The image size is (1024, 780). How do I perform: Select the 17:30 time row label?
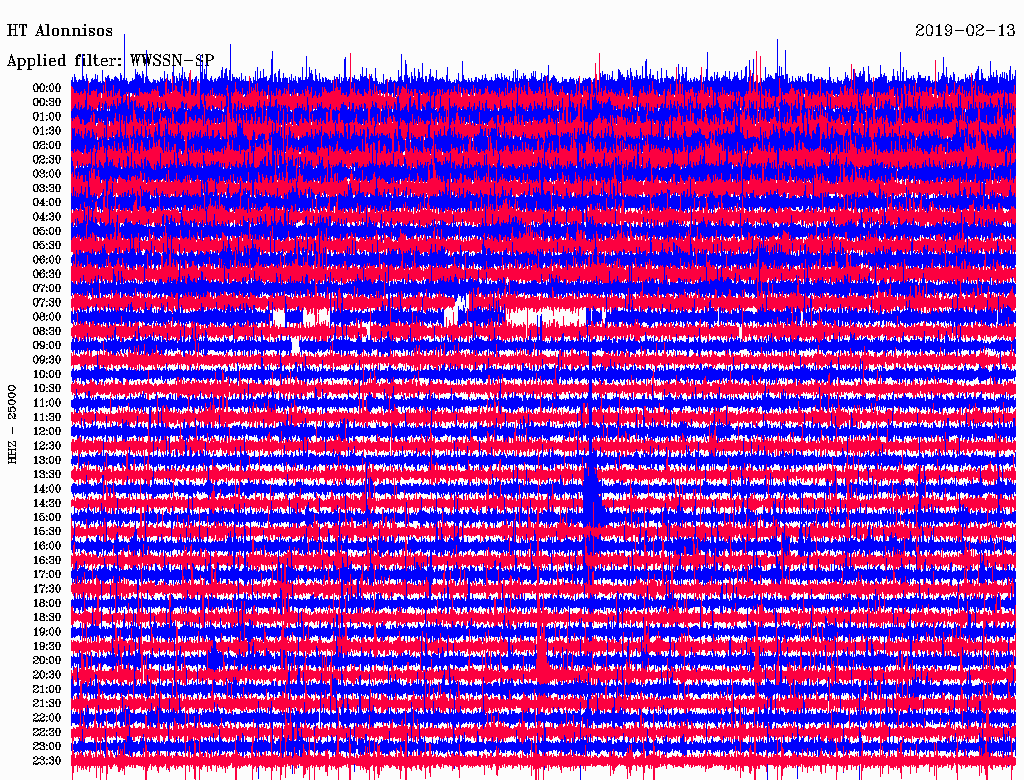click(x=47, y=589)
